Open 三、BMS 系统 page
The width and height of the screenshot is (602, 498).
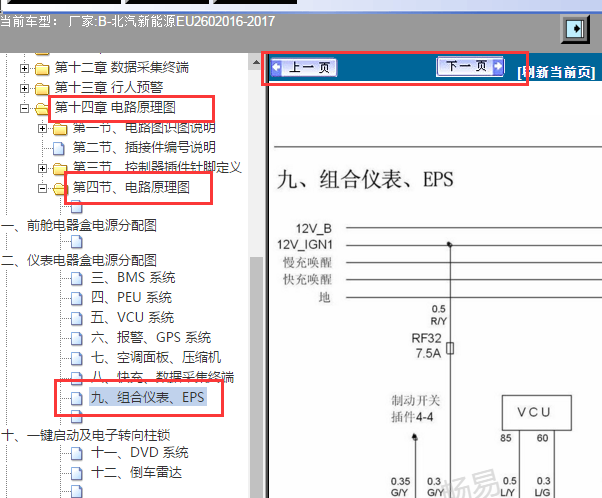coord(133,277)
